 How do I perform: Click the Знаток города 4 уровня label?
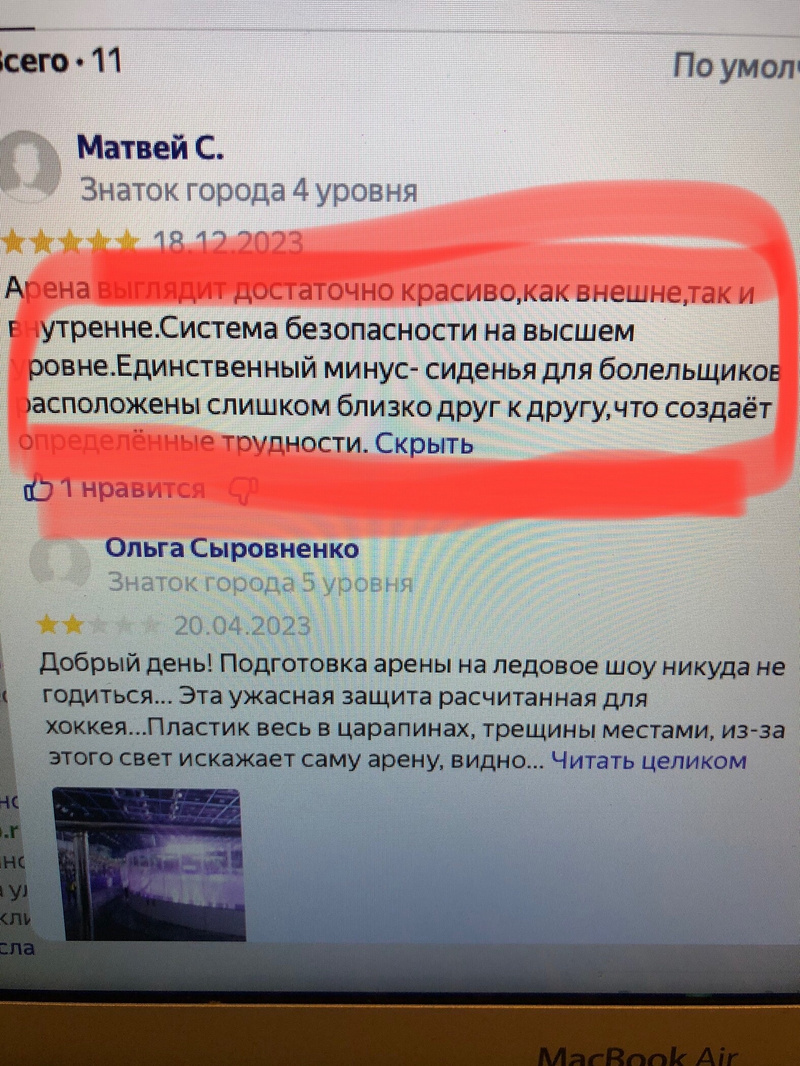[249, 191]
